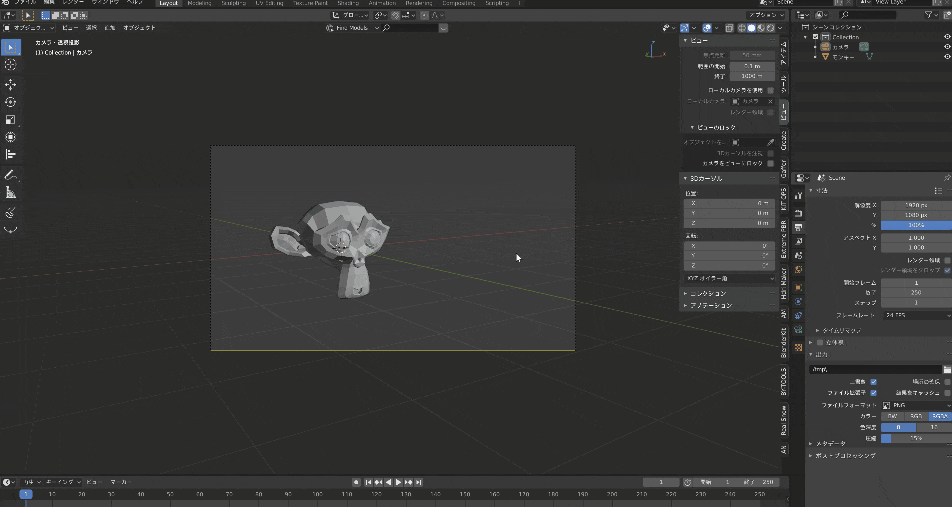Select the Annotate tool
The height and width of the screenshot is (507, 952).
pyautogui.click(x=11, y=175)
